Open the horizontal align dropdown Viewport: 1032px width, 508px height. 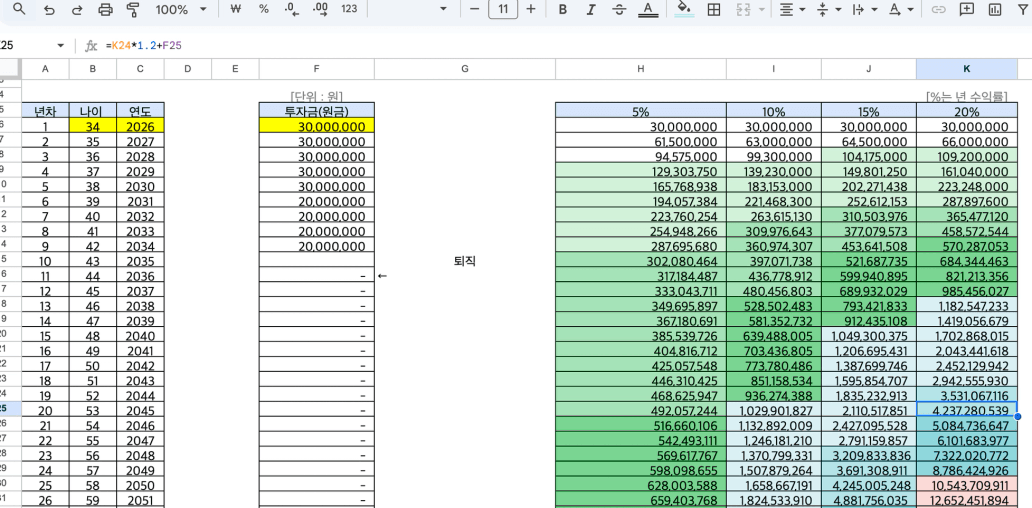[x=792, y=9]
